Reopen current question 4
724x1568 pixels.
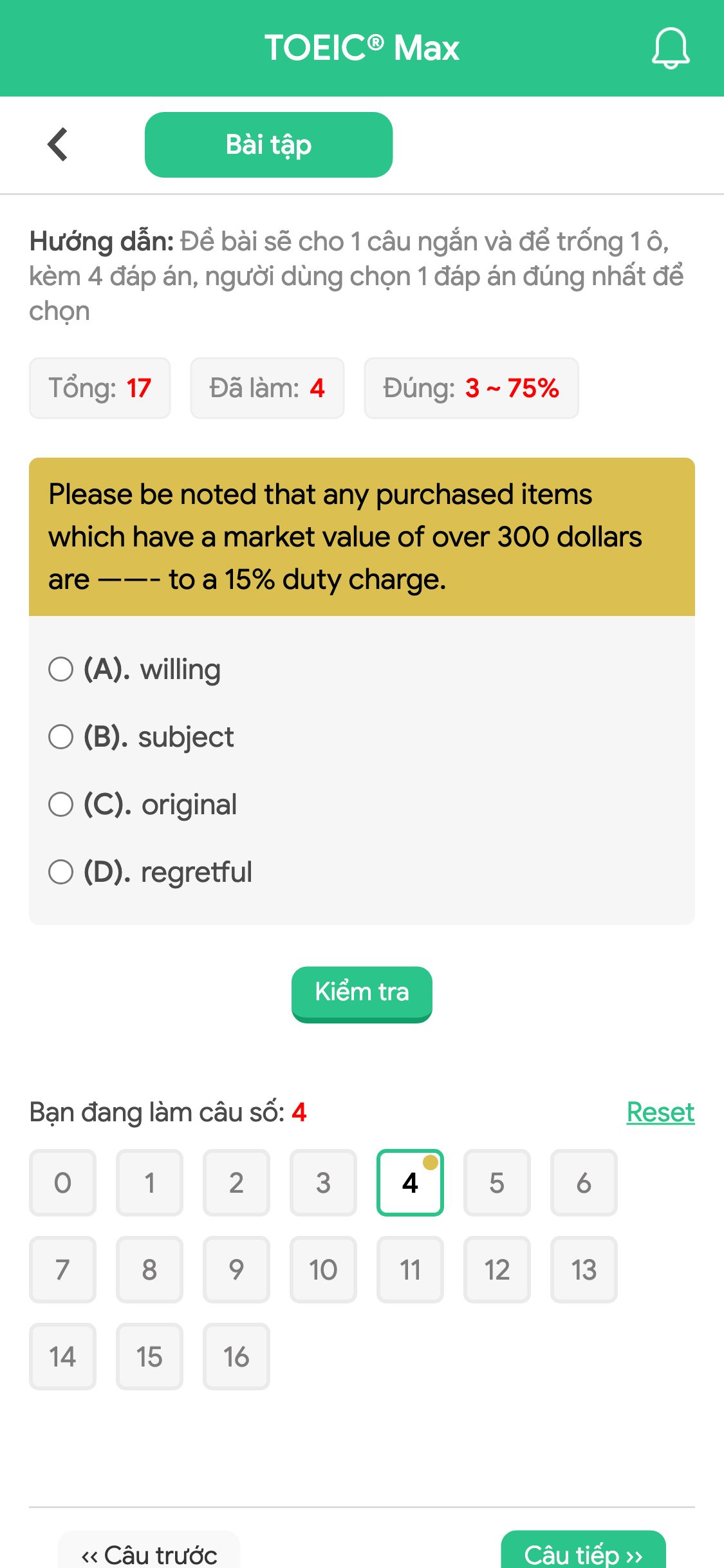[x=410, y=1182]
